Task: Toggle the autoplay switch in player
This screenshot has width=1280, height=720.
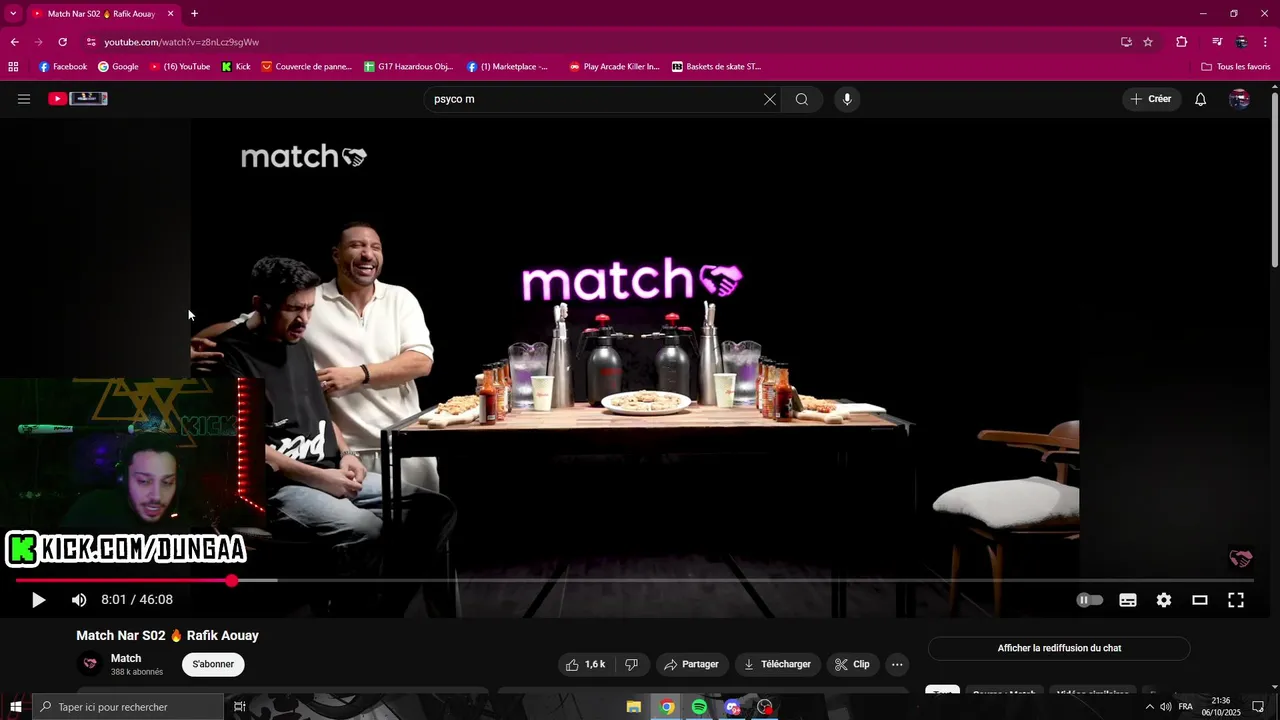Action: tap(1089, 600)
